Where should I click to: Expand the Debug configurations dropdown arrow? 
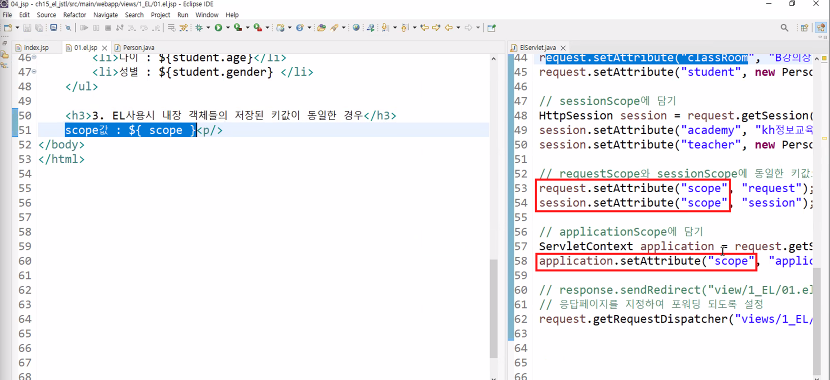[x=208, y=28]
